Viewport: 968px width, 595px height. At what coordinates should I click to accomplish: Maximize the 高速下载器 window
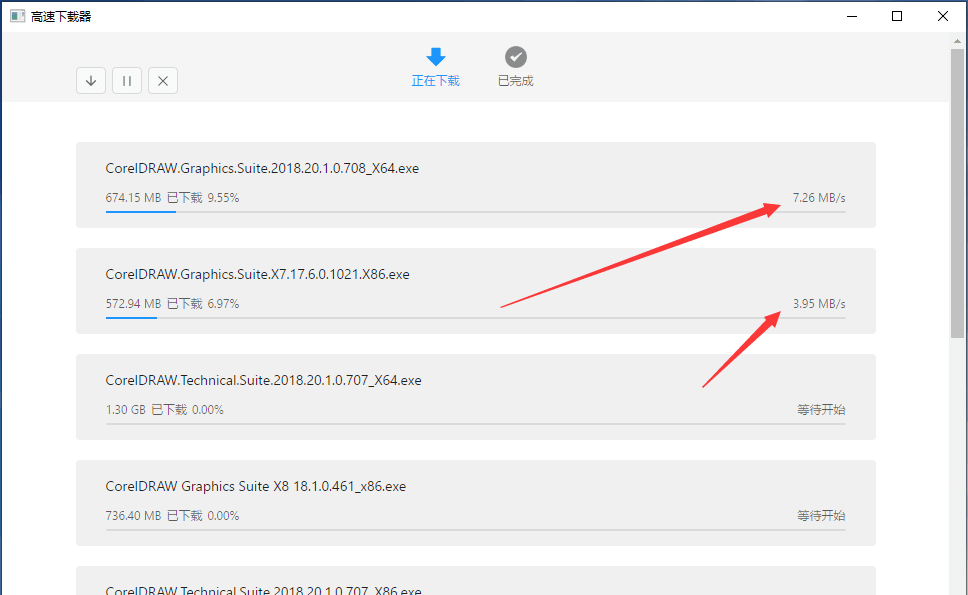(897, 16)
